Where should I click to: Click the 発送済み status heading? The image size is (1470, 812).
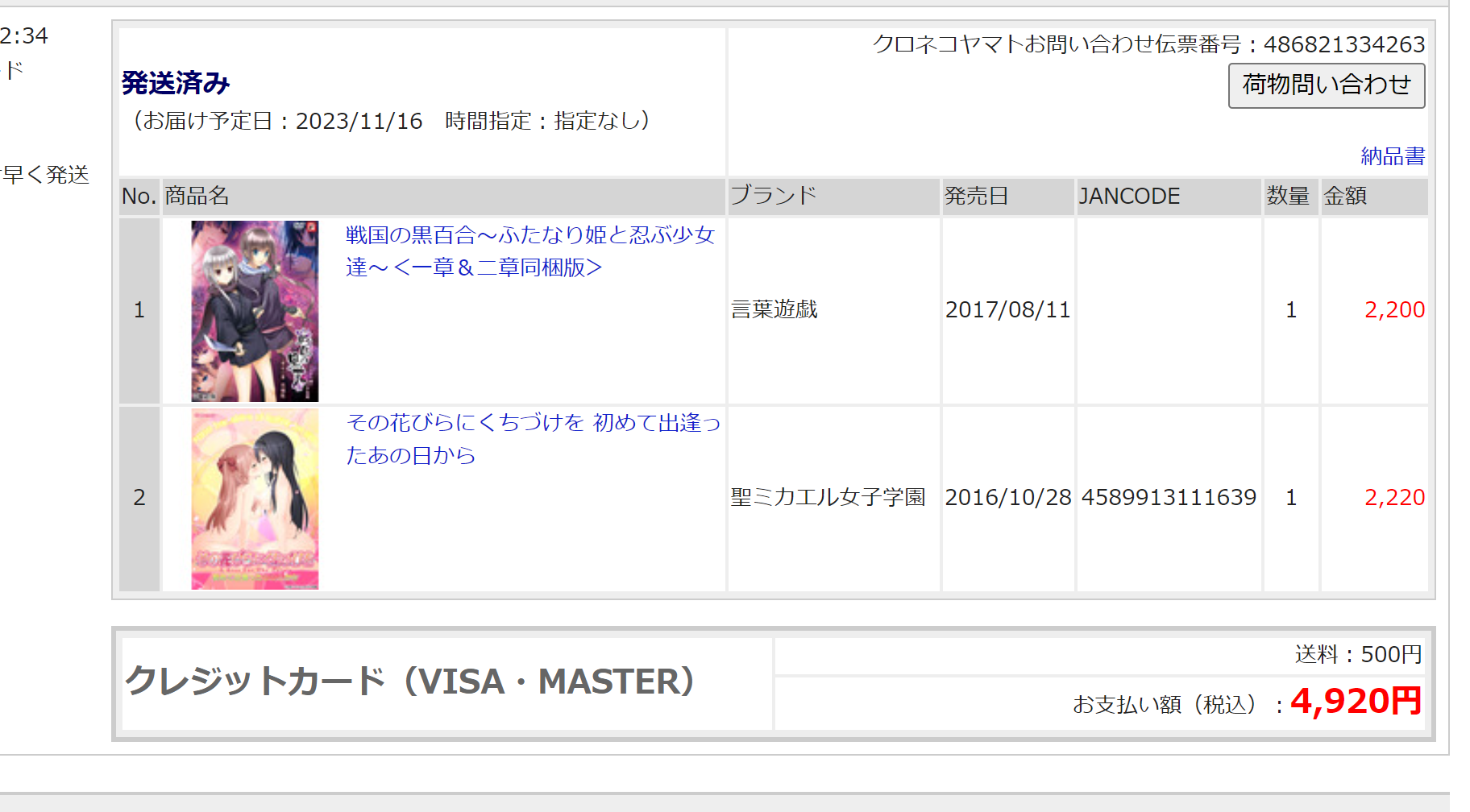click(176, 83)
